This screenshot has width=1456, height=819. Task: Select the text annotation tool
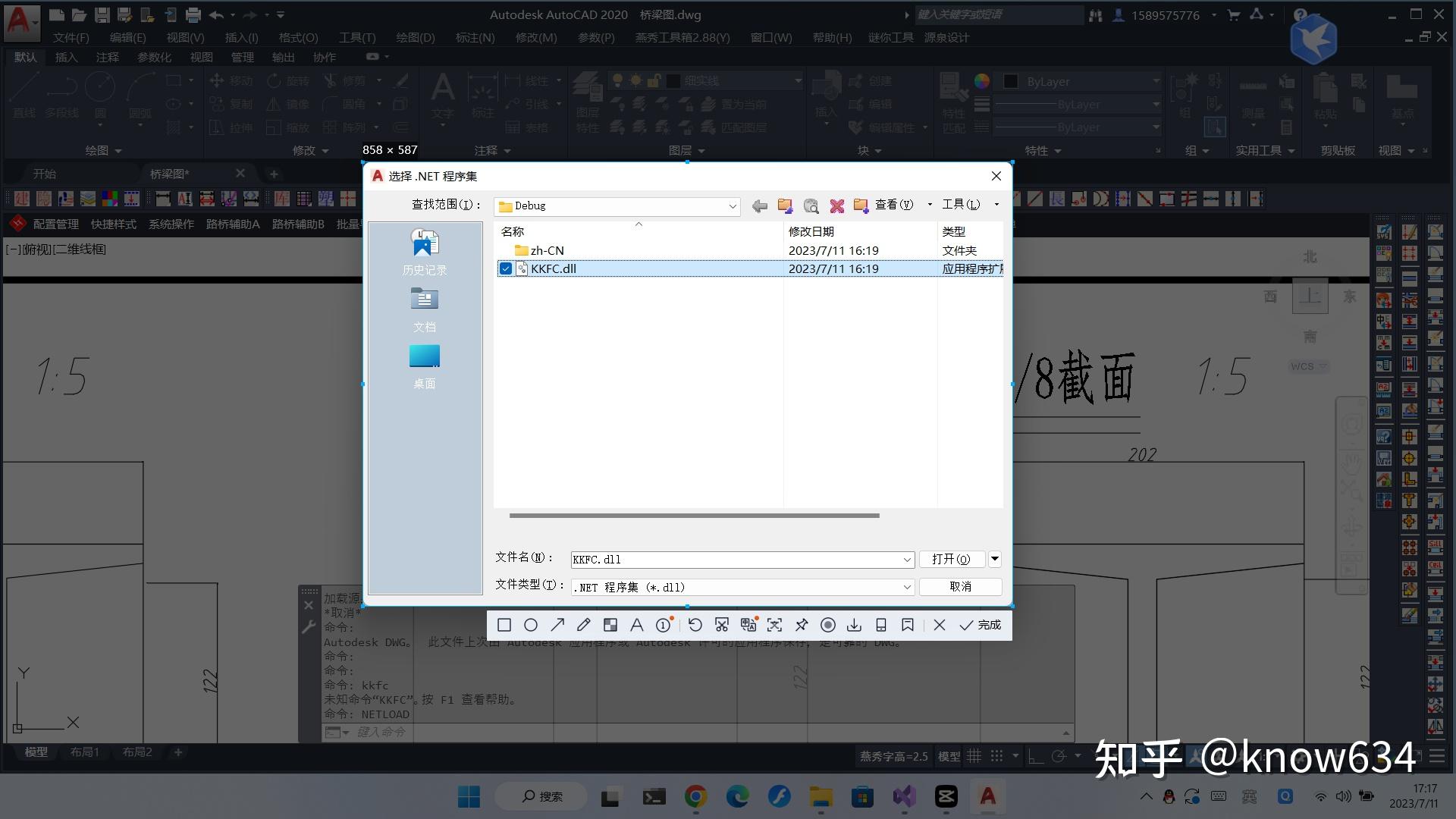[636, 624]
